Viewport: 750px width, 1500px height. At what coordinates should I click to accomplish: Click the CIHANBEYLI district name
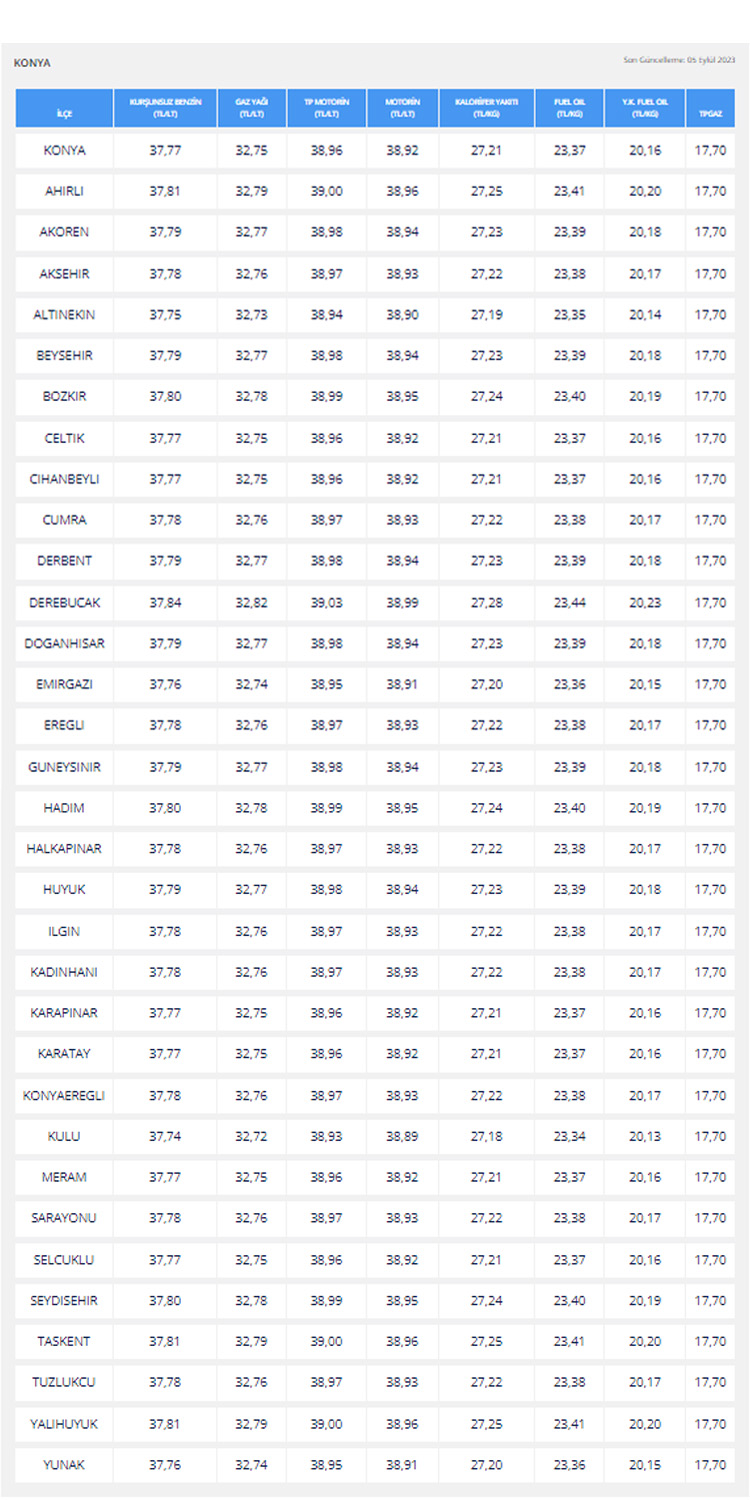(x=64, y=479)
